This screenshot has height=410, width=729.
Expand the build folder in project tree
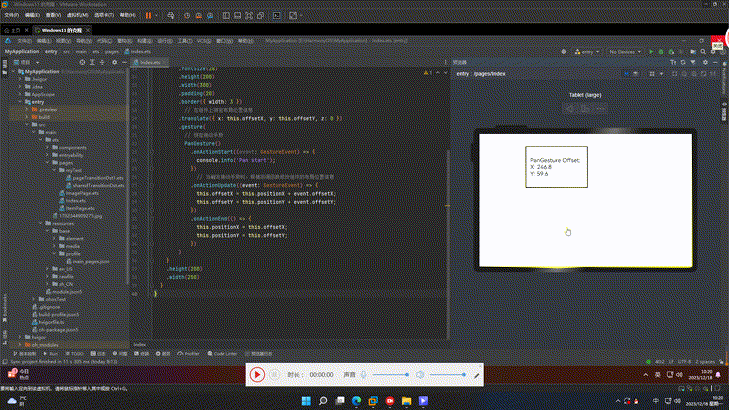27,117
